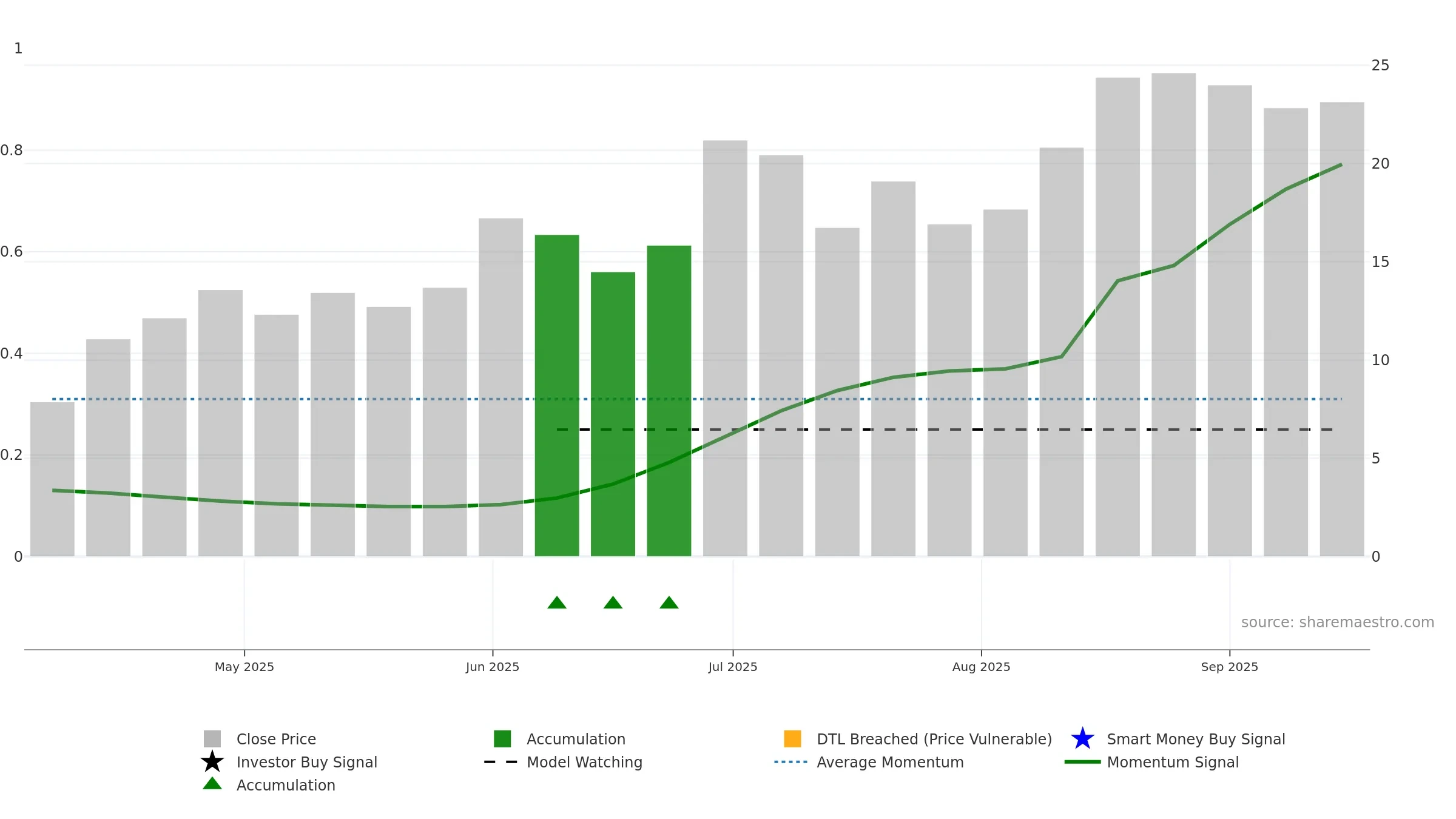Click the Average Momentum dotted line icon

[791, 762]
